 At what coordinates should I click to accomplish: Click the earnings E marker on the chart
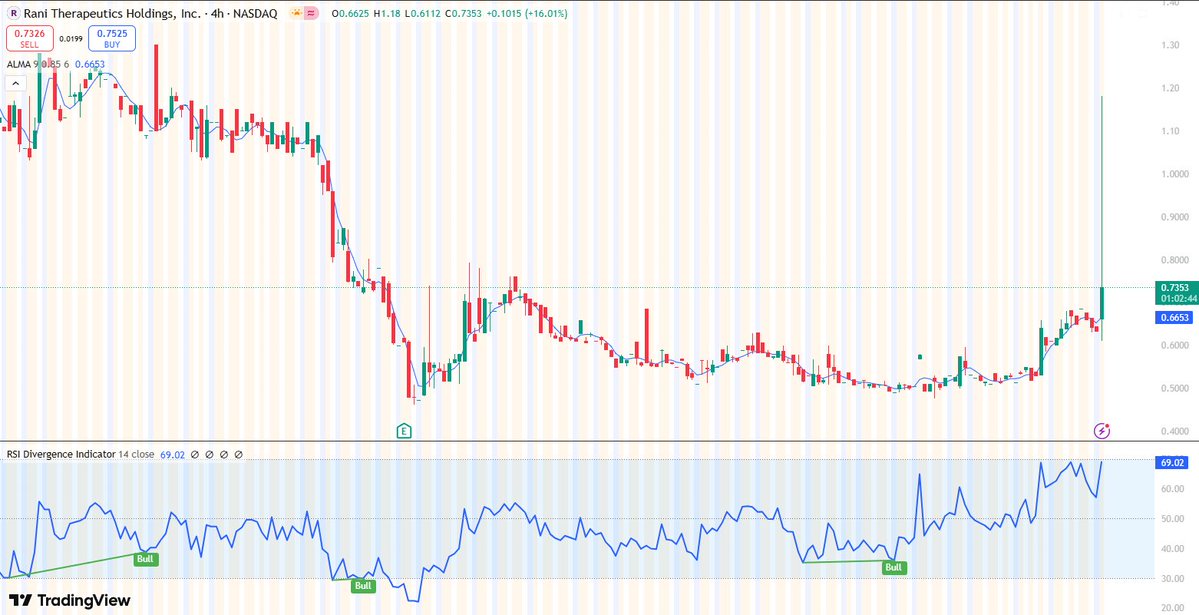click(404, 431)
